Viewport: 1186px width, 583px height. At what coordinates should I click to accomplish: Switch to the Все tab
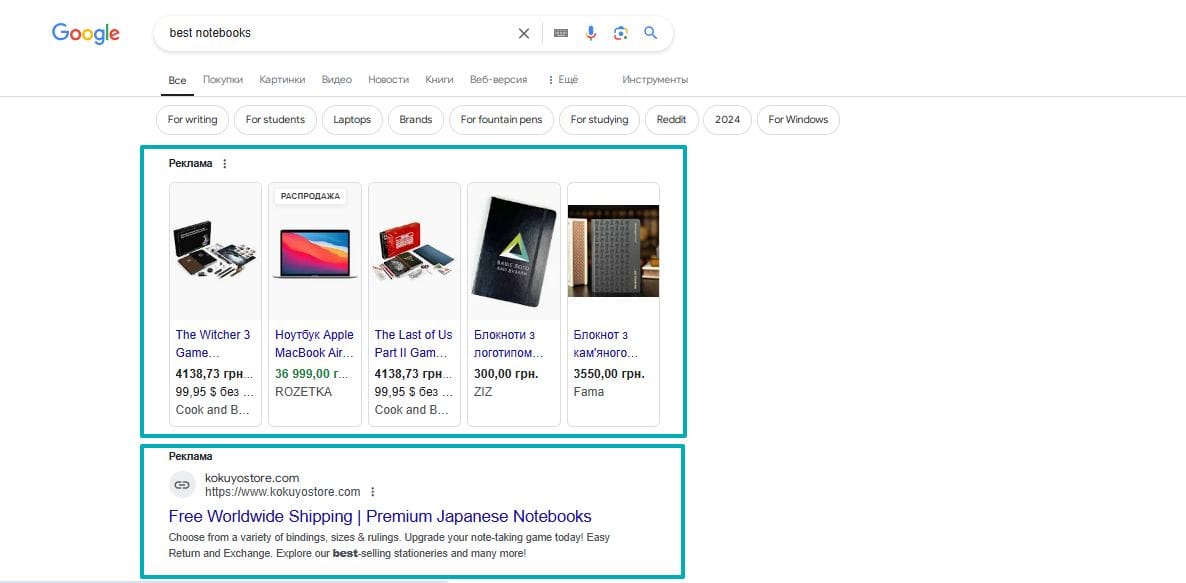click(x=177, y=80)
